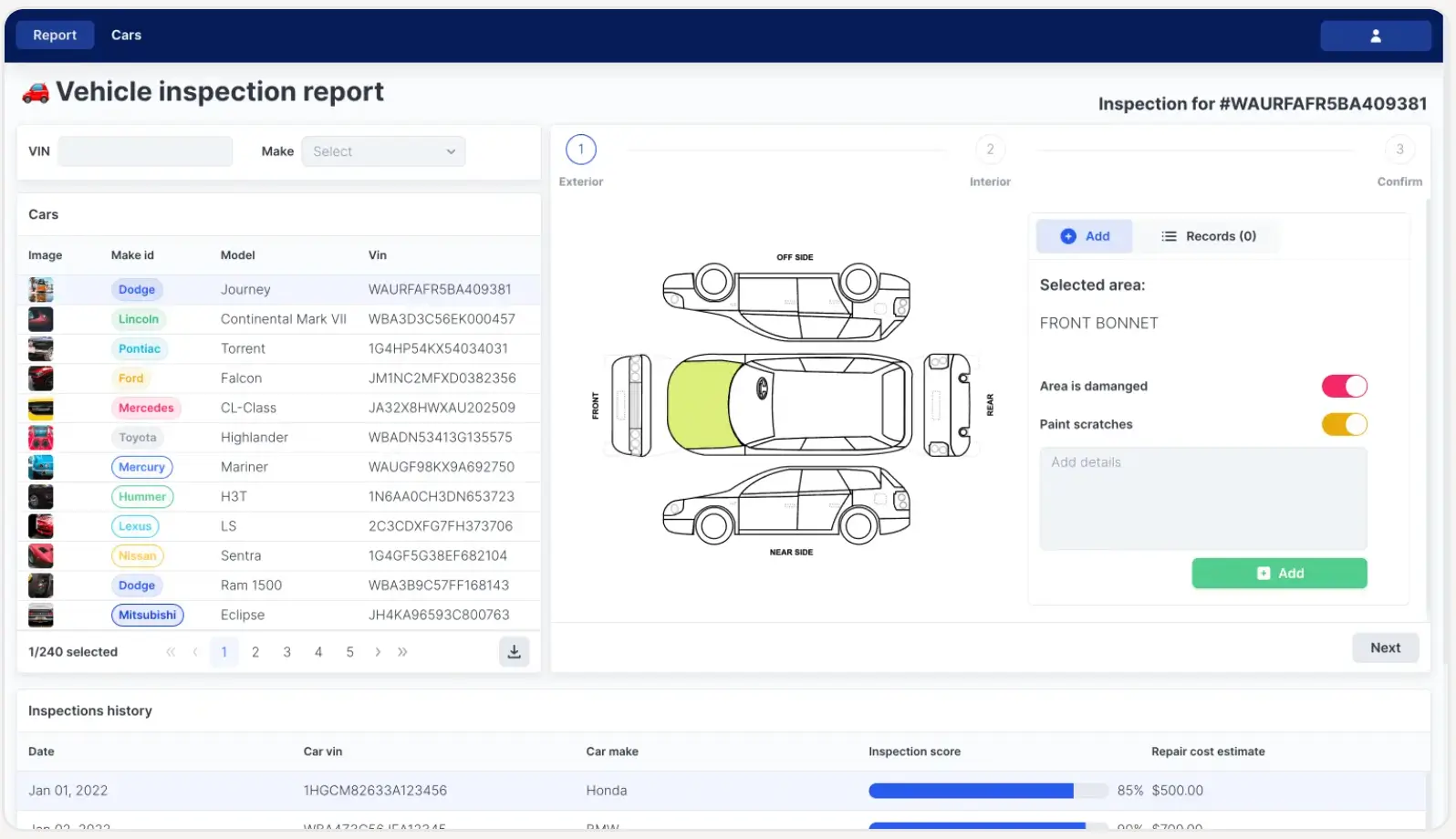
Task: Switch to the Records (0) tab
Action: pyautogui.click(x=1208, y=236)
